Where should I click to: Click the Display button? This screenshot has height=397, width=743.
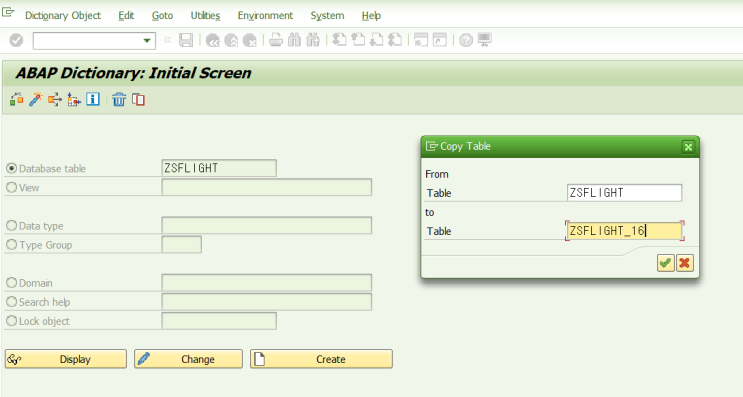tap(66, 359)
